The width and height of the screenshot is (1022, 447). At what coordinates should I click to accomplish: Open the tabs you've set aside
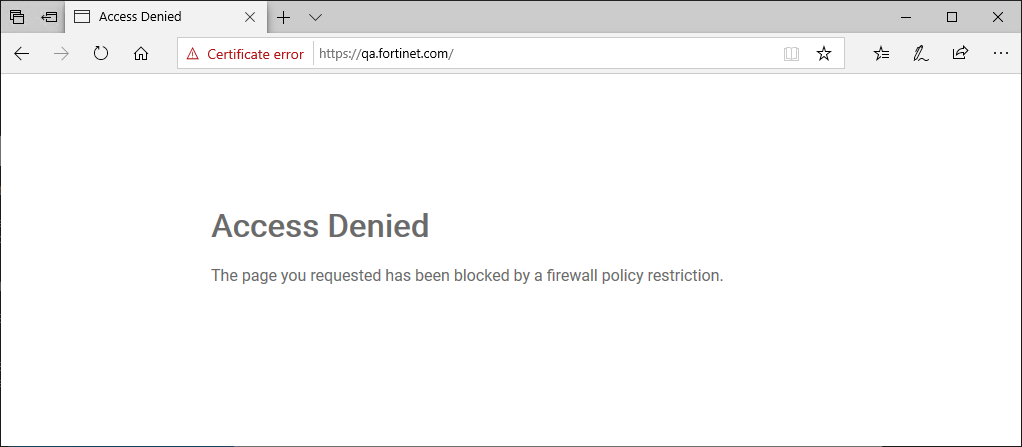pos(17,17)
